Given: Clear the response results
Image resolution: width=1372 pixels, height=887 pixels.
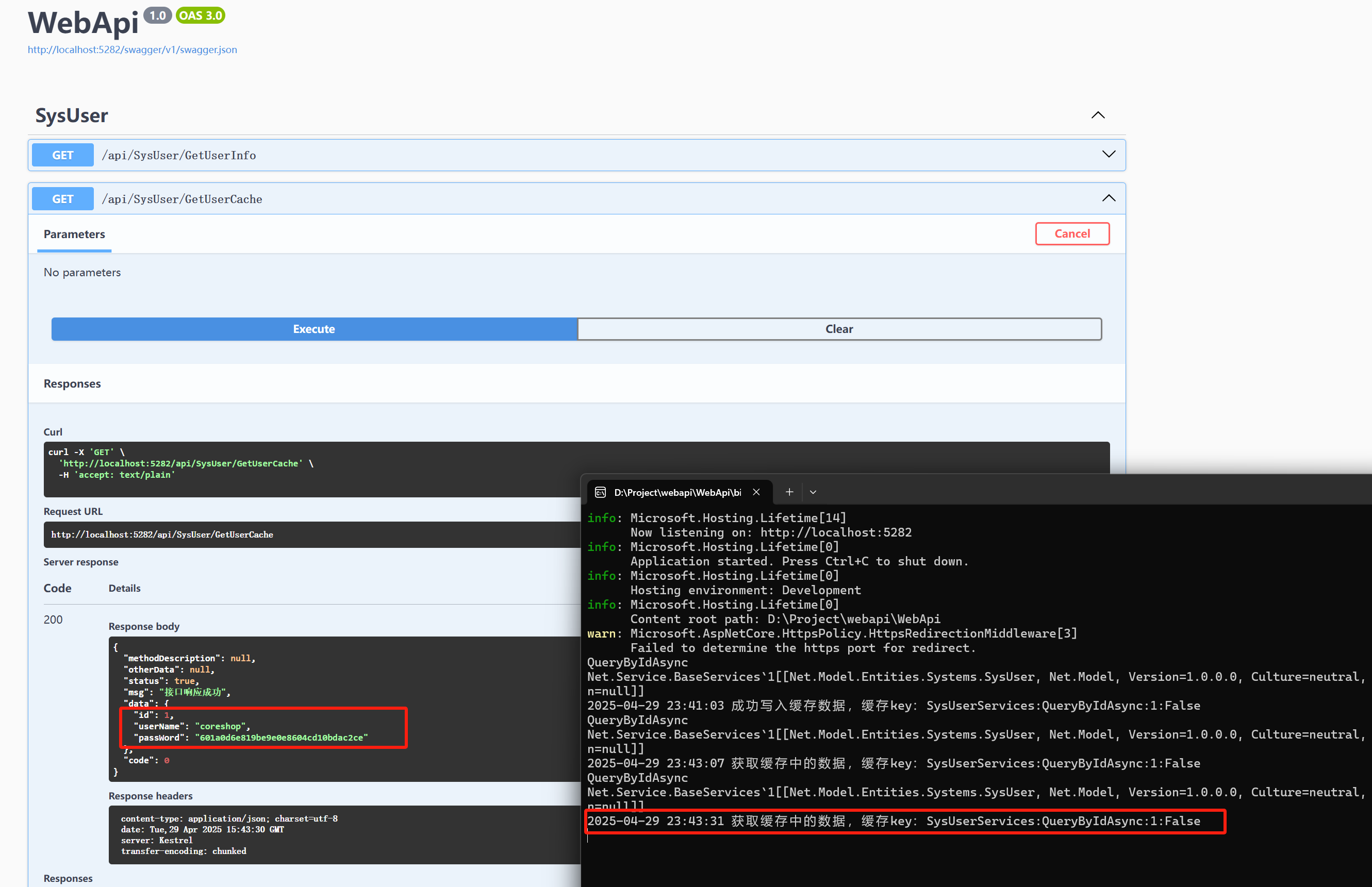Looking at the screenshot, I should (839, 329).
